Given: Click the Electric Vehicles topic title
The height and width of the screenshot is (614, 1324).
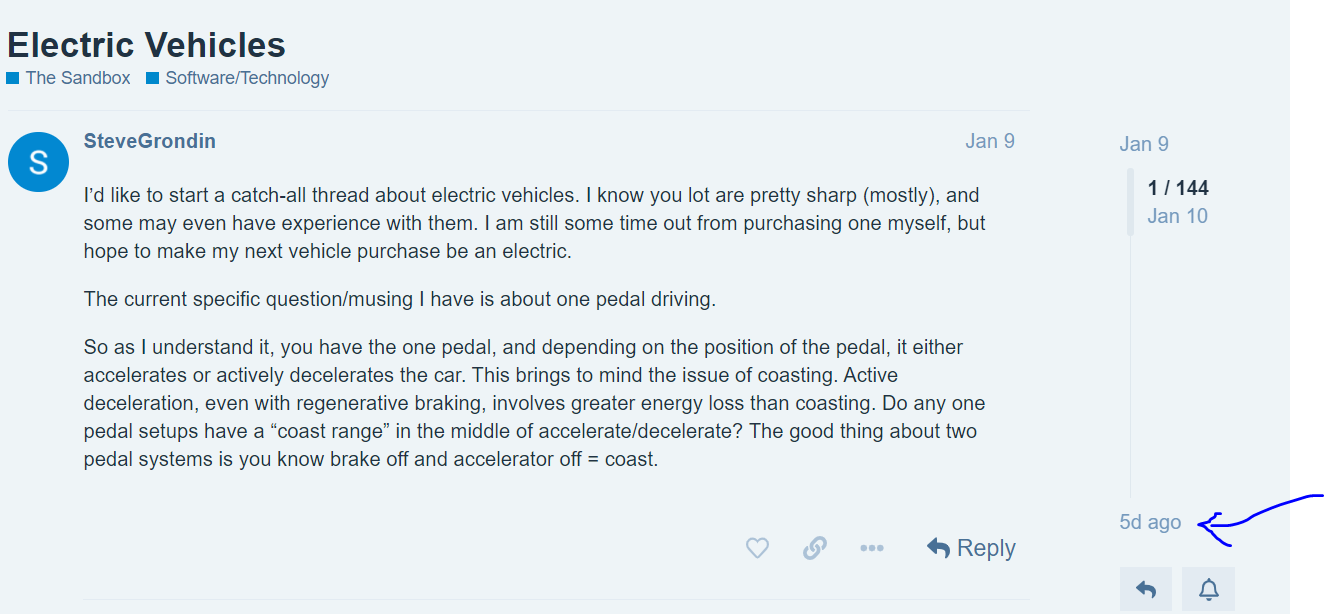Looking at the screenshot, I should [146, 45].
